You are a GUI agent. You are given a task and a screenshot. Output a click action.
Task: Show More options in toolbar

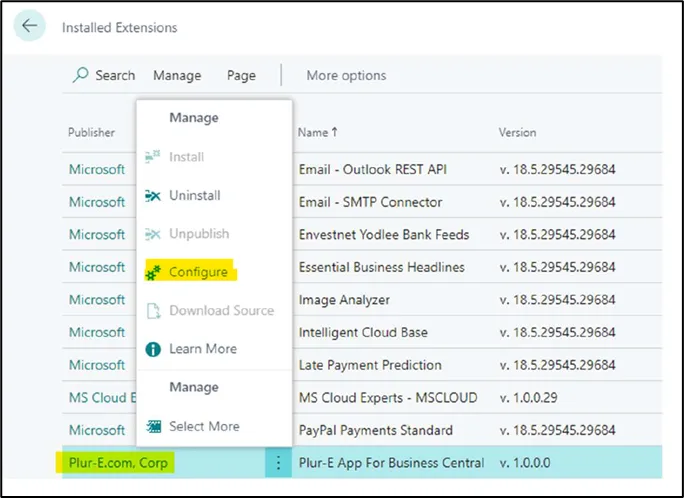coord(346,75)
